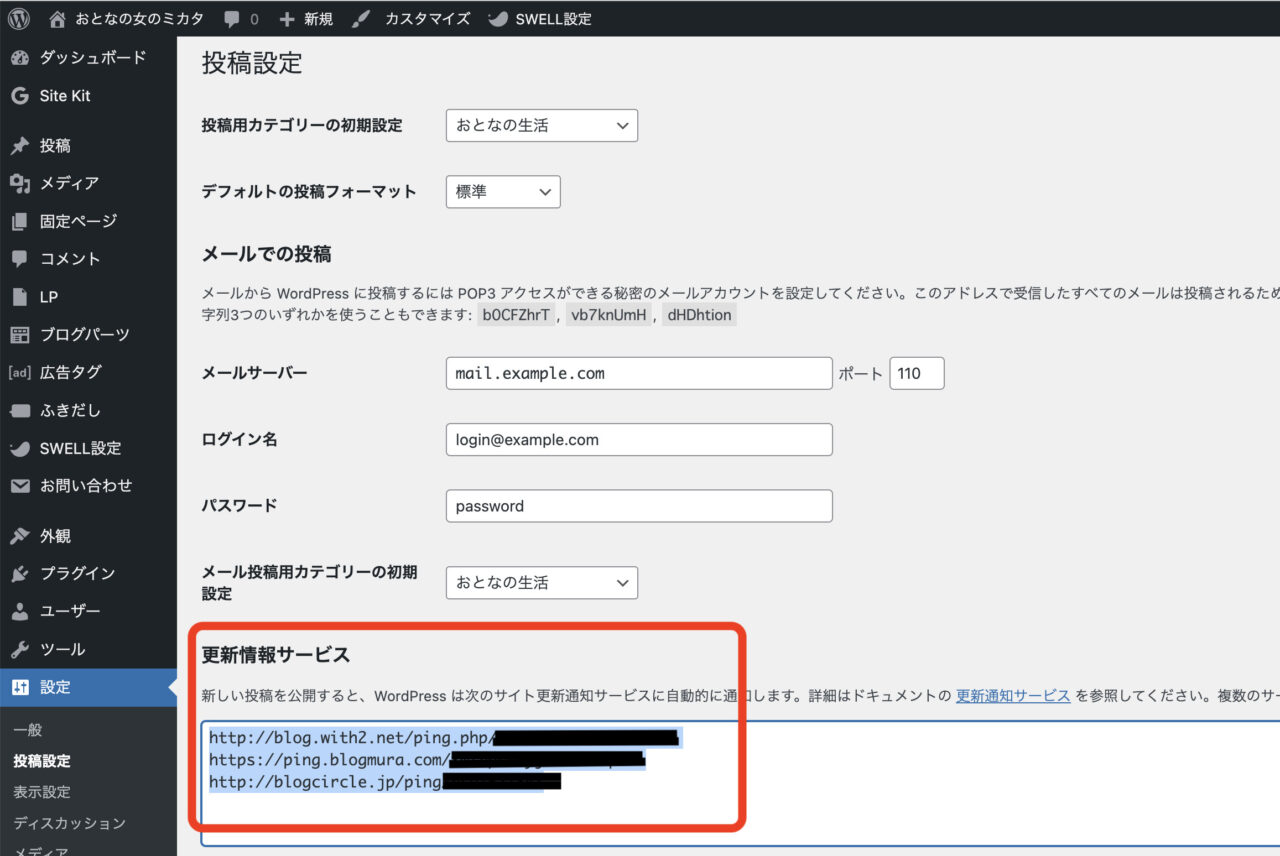Click the SWELL logo icon in admin bar
Image resolution: width=1280 pixels, height=856 pixels.
497,19
